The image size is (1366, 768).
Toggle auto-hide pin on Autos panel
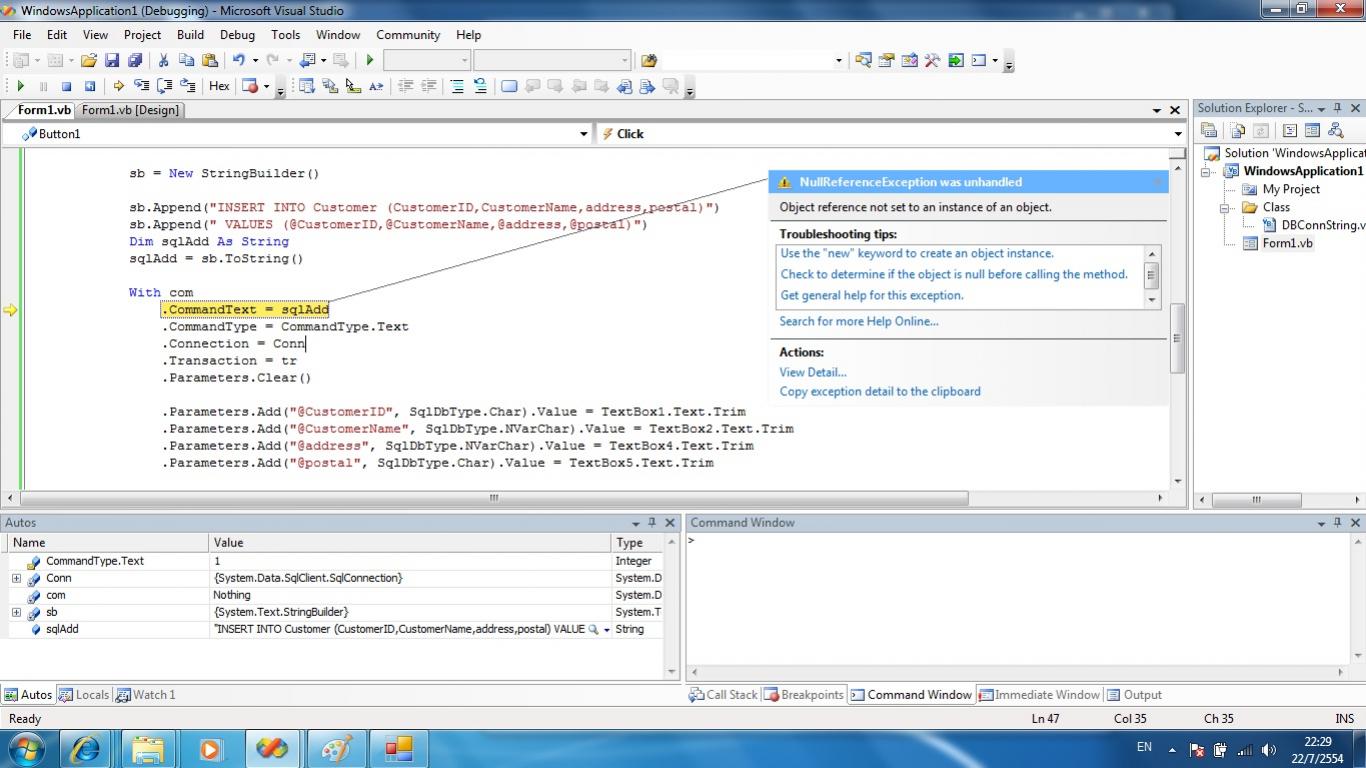click(652, 523)
